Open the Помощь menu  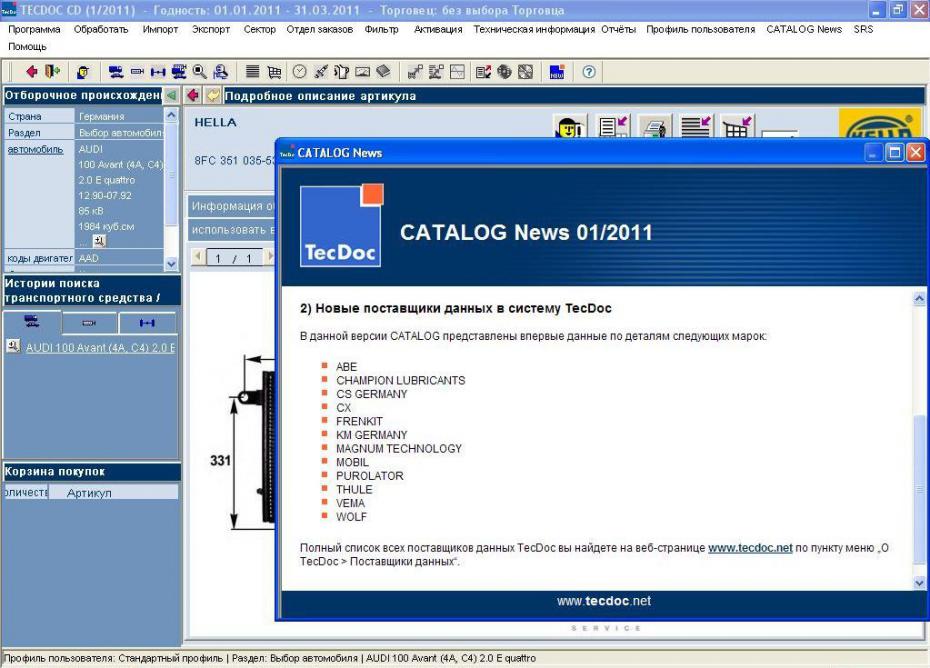pos(27,46)
